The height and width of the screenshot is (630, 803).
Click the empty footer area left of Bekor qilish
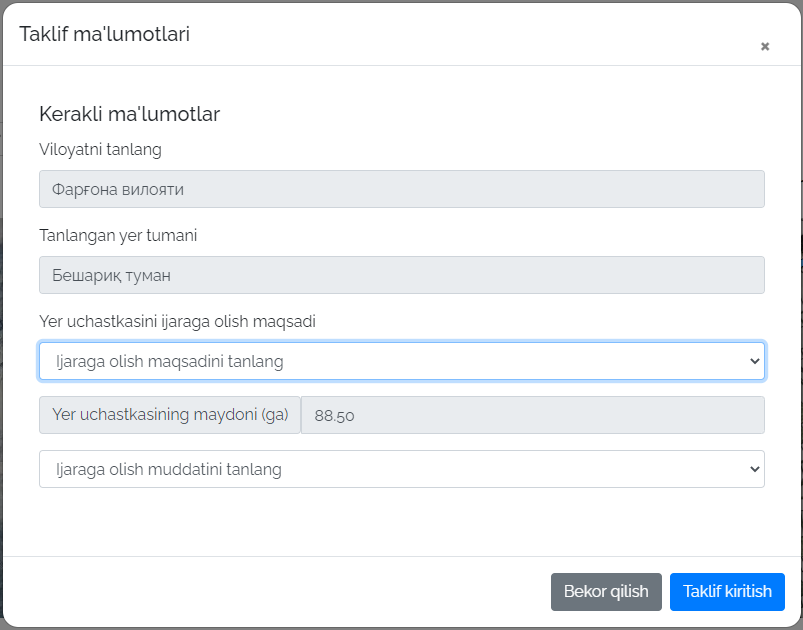280,591
